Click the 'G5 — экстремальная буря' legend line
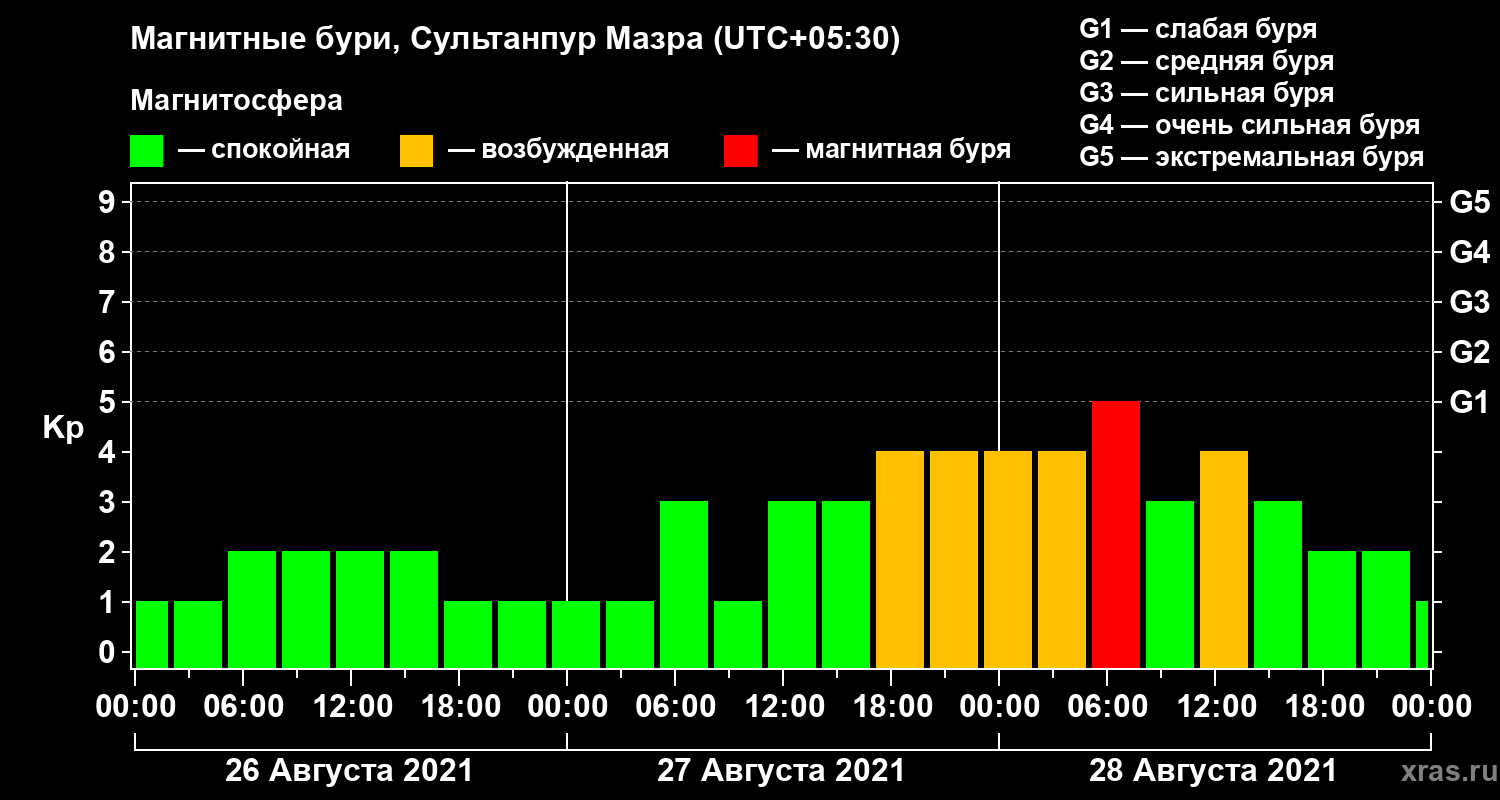The width and height of the screenshot is (1500, 800). coord(1252,158)
